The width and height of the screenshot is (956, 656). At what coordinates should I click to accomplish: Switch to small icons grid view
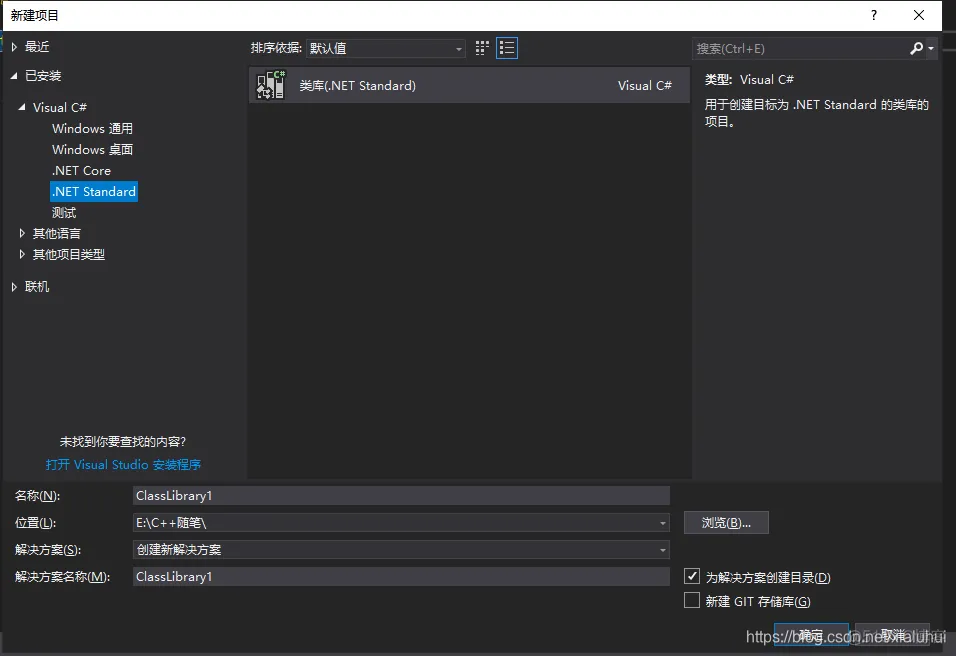(x=482, y=48)
